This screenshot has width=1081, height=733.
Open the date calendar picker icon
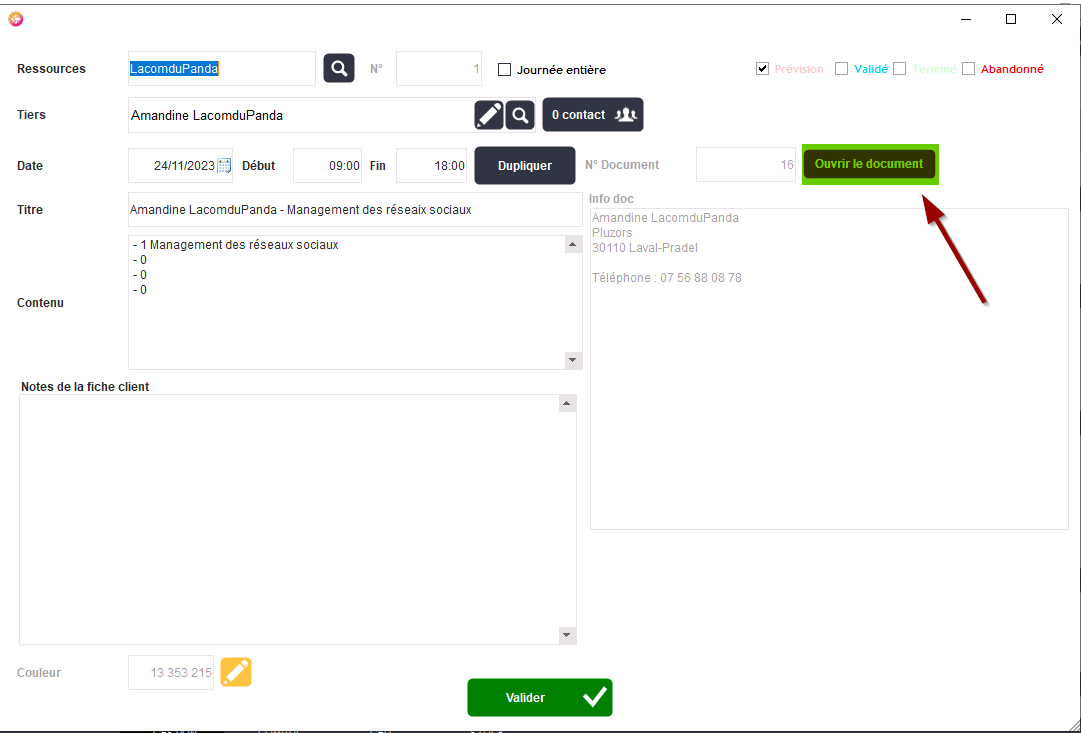tap(224, 166)
